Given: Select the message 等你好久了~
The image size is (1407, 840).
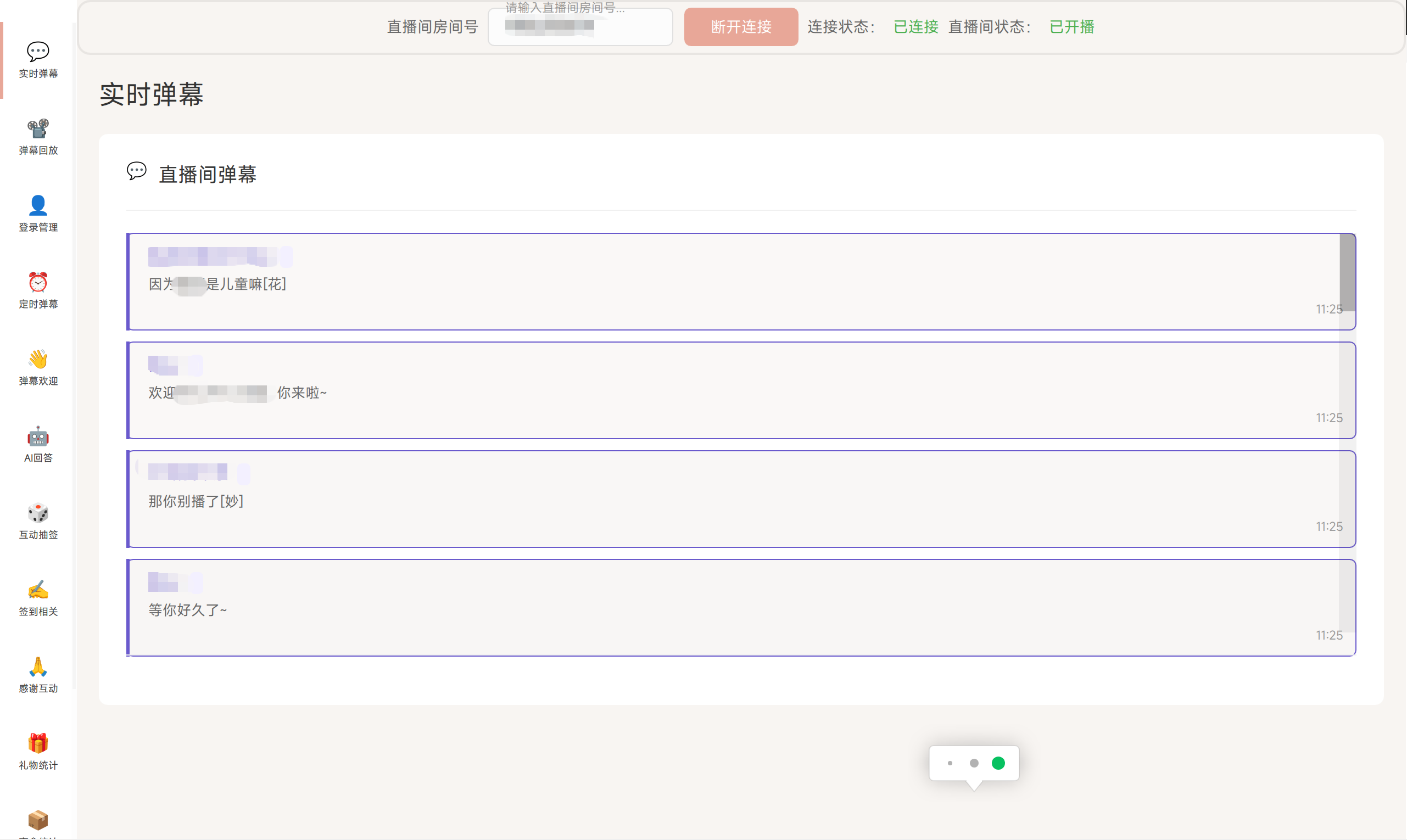Looking at the screenshot, I should (x=187, y=610).
